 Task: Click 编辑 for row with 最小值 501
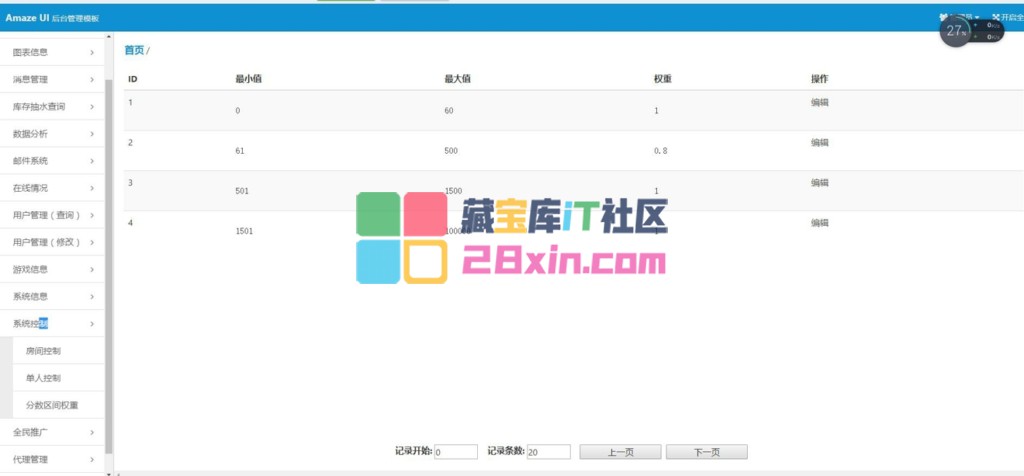click(820, 183)
